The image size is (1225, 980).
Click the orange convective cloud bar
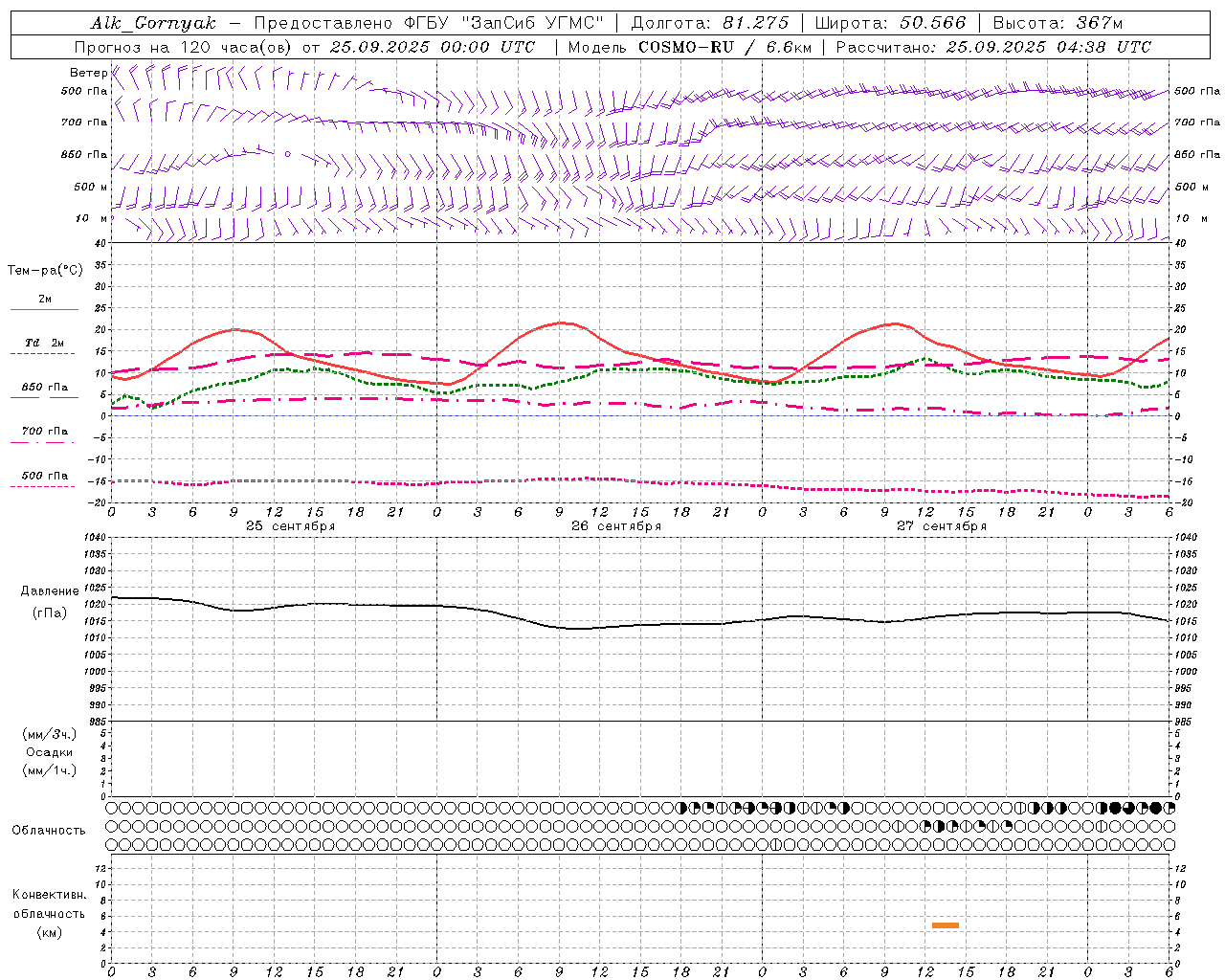[x=946, y=924]
